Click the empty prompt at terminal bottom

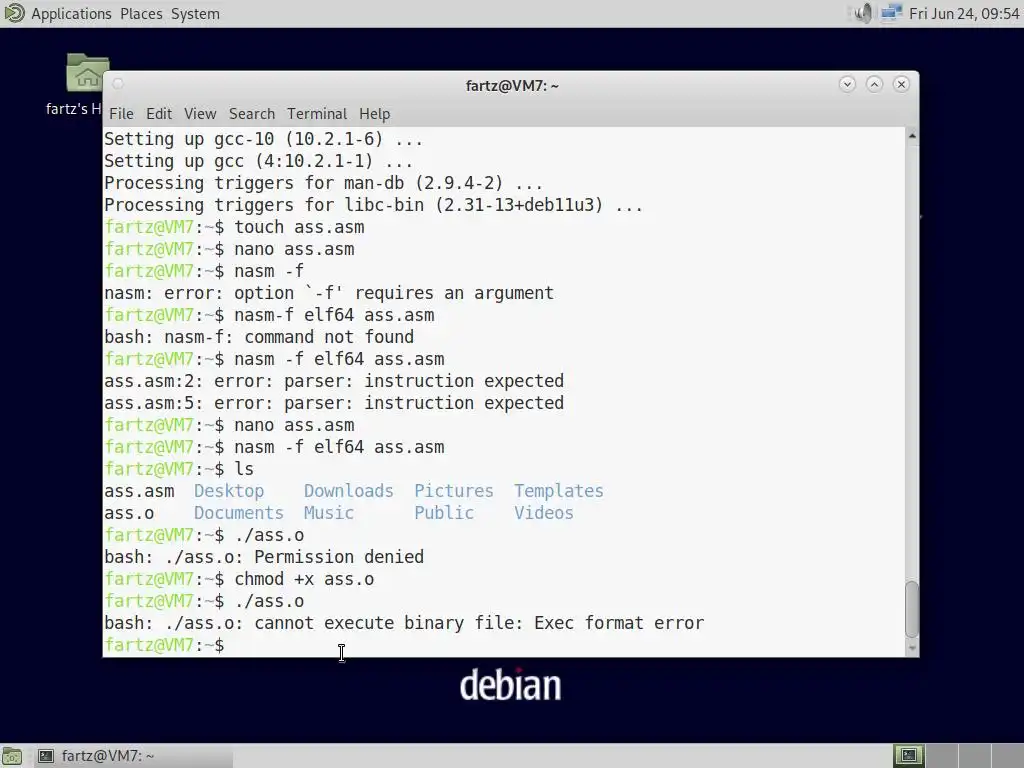(165, 645)
